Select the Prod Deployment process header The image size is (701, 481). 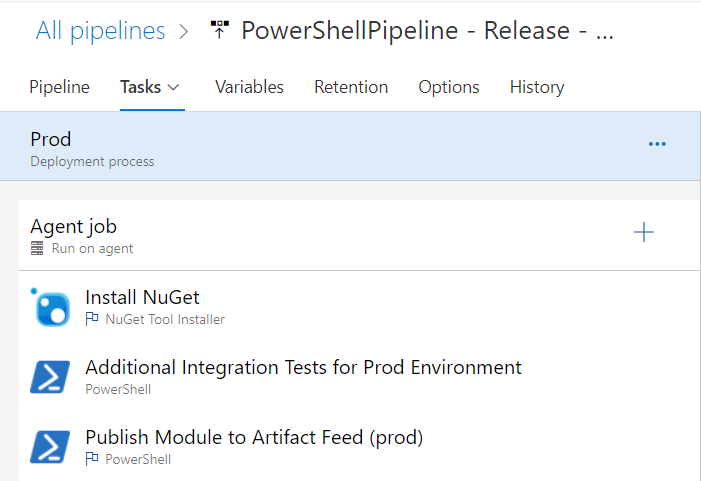point(350,146)
